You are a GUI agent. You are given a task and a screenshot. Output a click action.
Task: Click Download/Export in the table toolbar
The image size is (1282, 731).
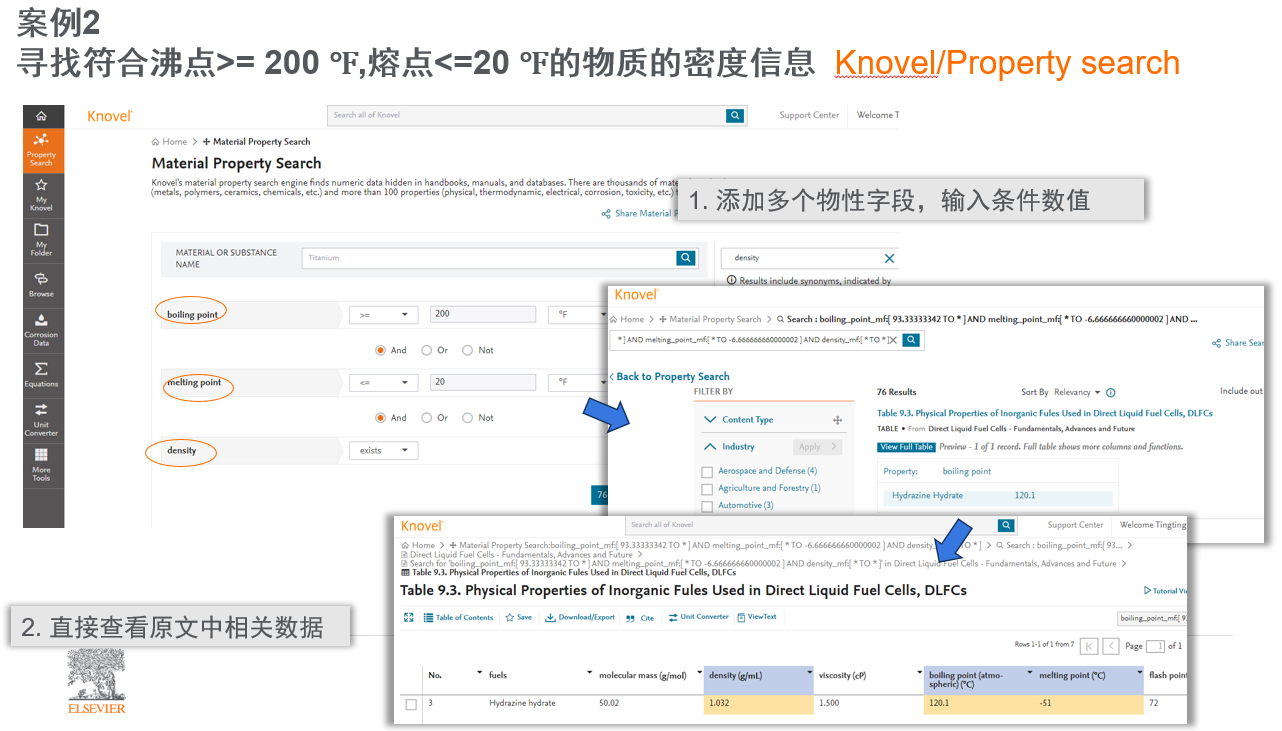(580, 618)
